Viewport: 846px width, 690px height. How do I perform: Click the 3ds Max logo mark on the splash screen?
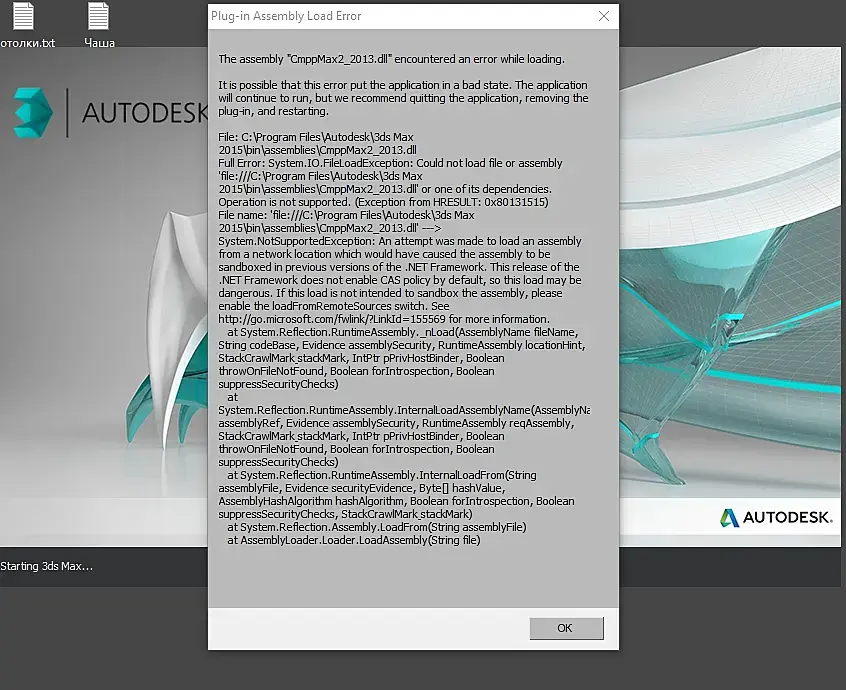click(x=33, y=113)
